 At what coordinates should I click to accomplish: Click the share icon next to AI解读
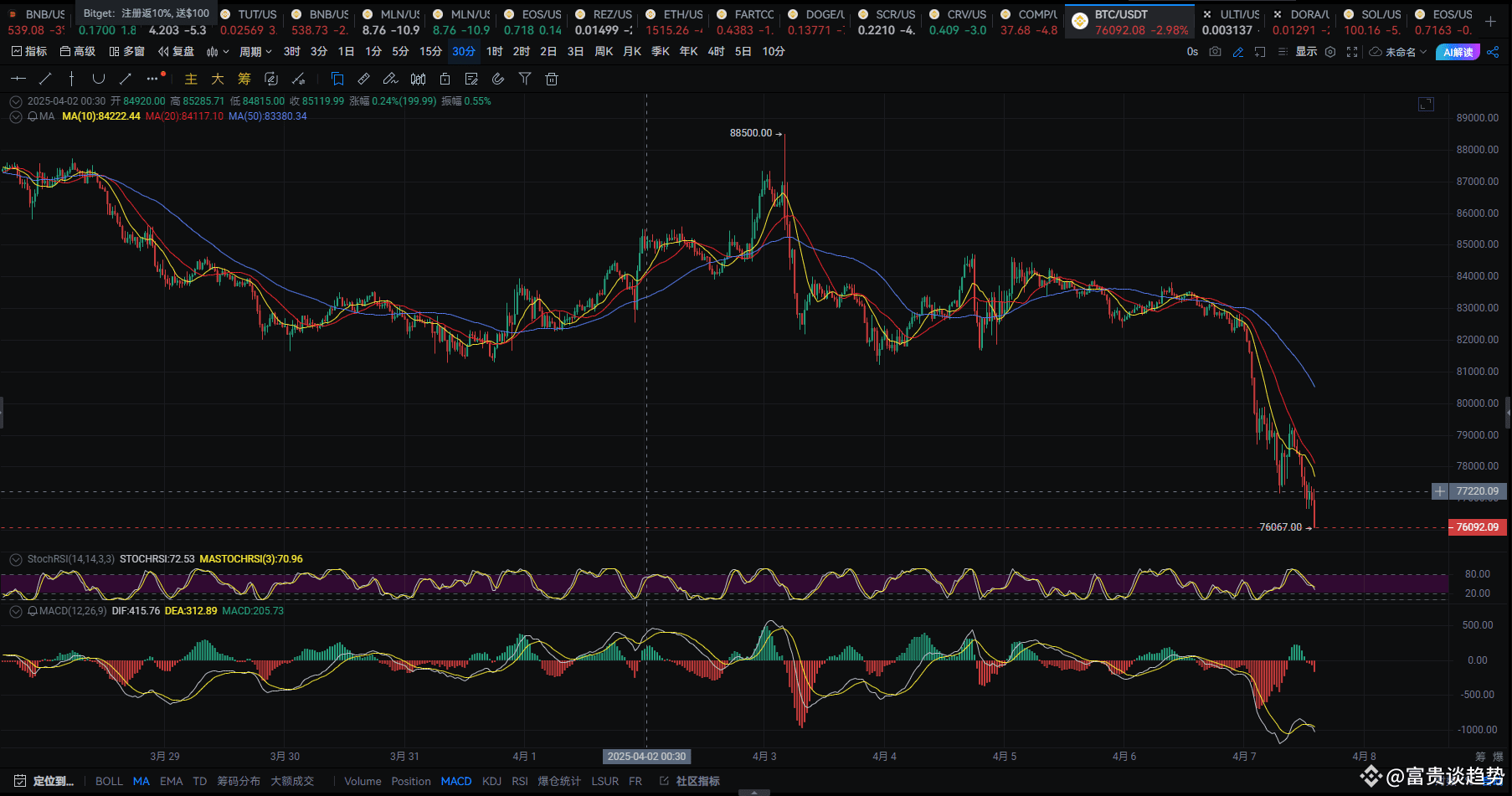[1493, 52]
